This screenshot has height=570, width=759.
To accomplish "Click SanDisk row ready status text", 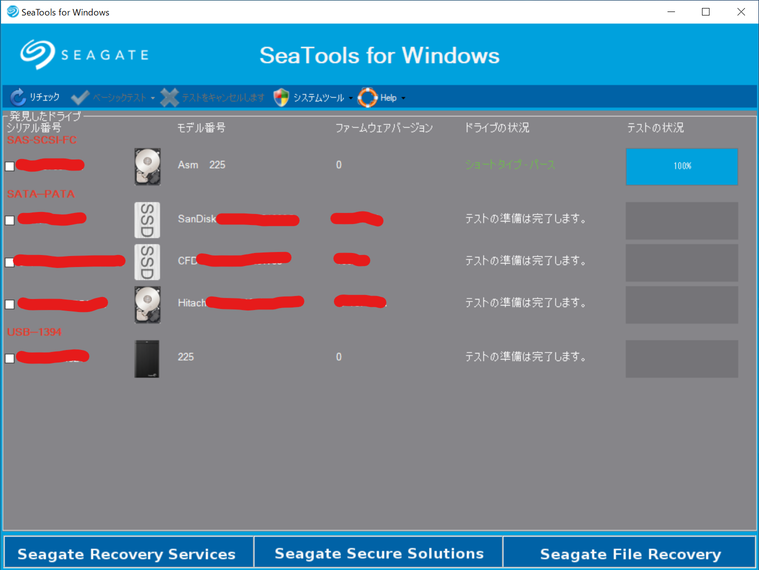I will [526, 219].
